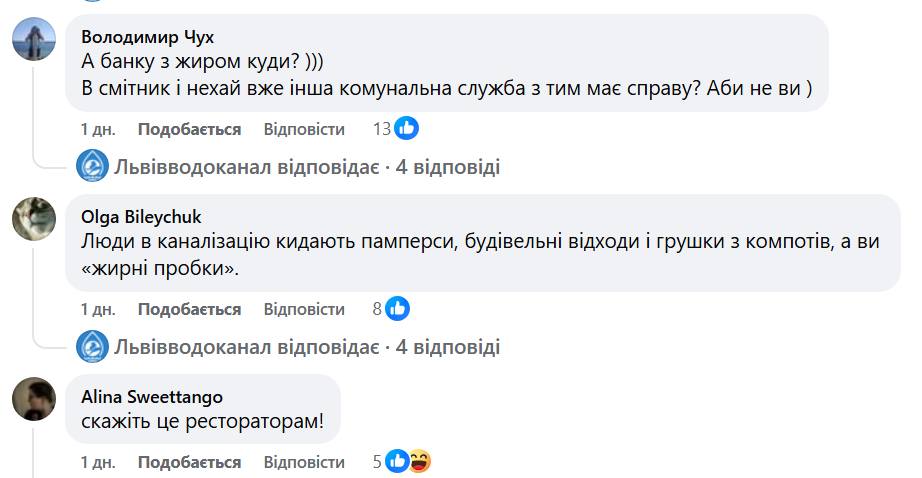Reply to Володимир Чух's comment via Відповісти
The height and width of the screenshot is (478, 922).
pyautogui.click(x=304, y=129)
